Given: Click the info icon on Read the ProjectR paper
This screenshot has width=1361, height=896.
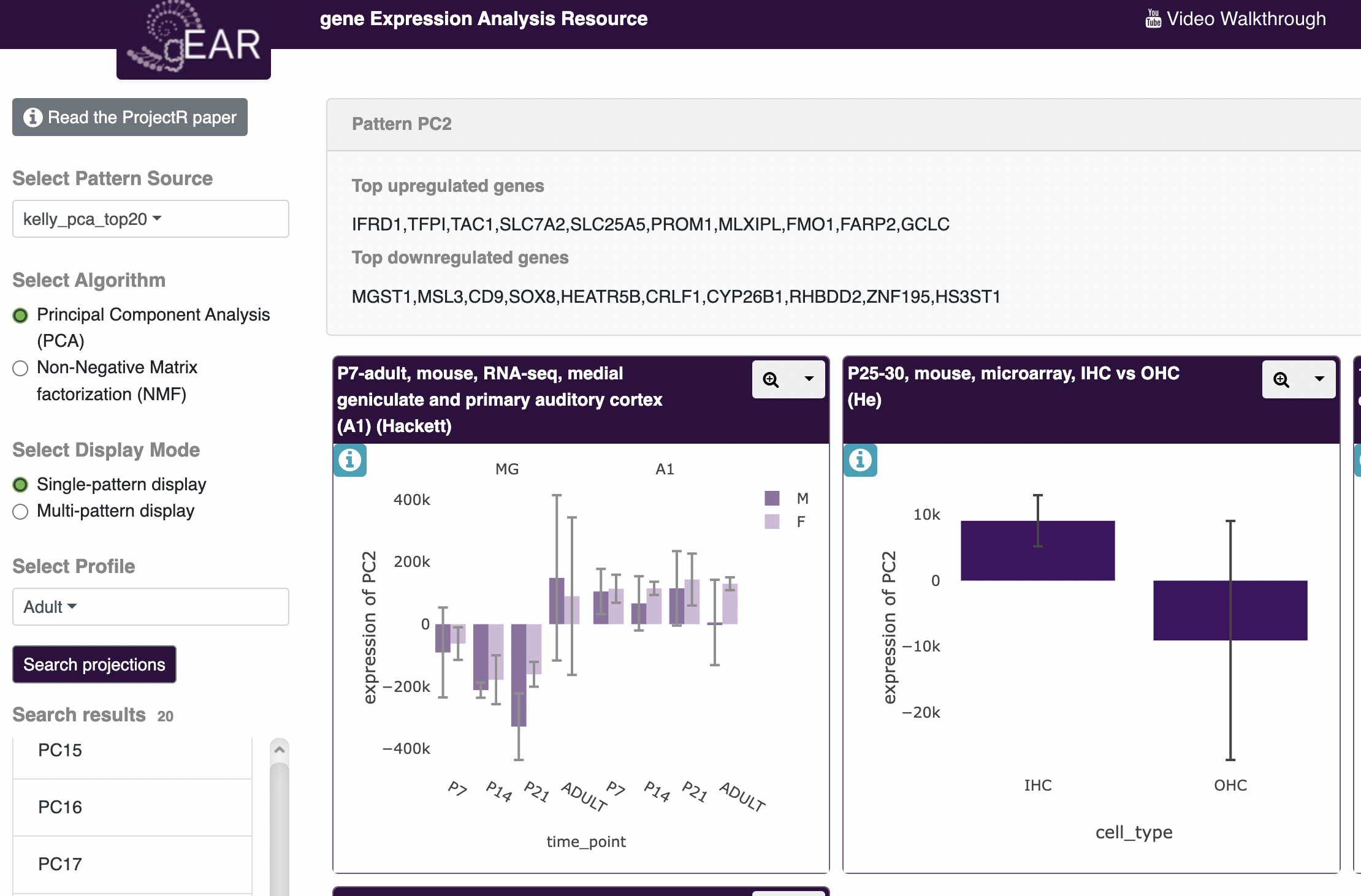Looking at the screenshot, I should click(x=32, y=117).
